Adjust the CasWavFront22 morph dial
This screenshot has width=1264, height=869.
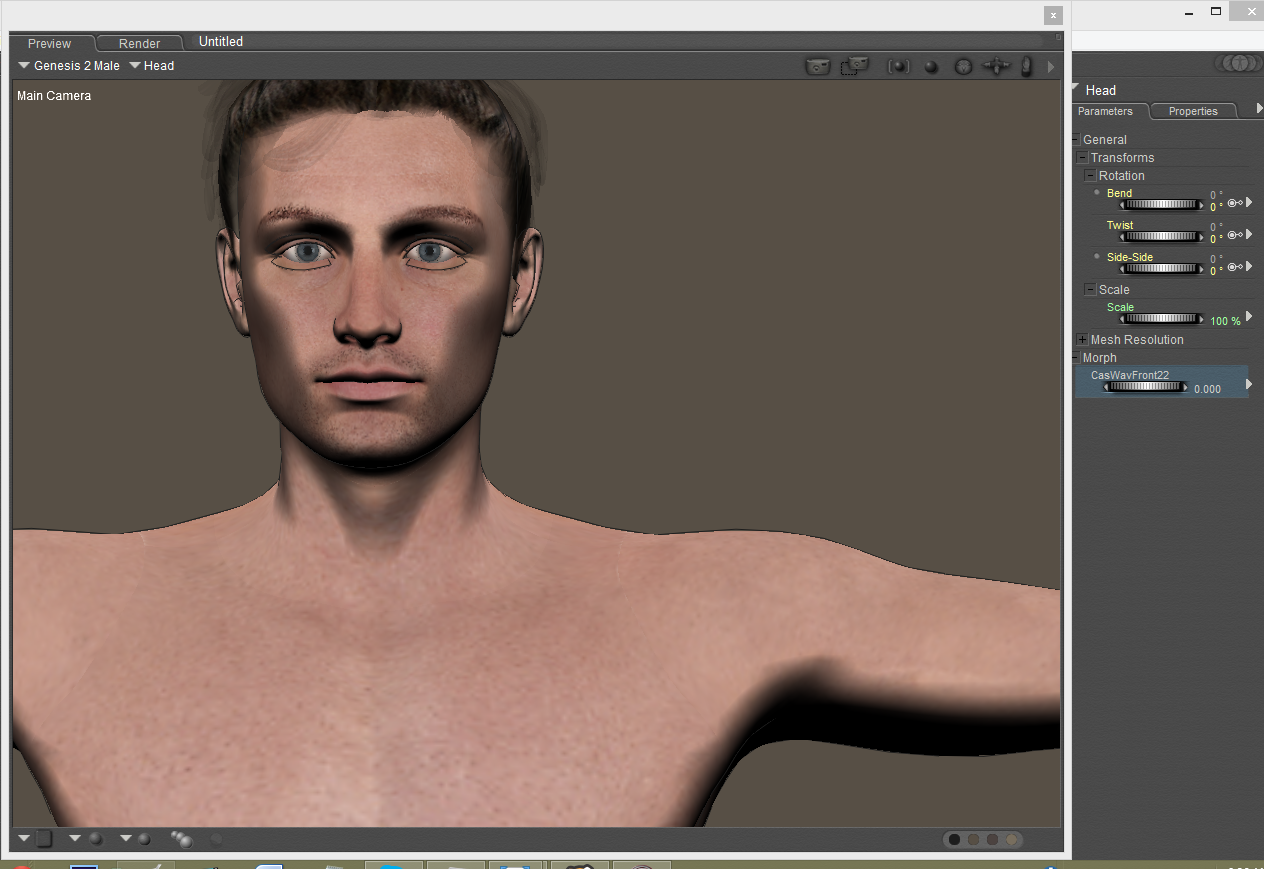click(1147, 387)
